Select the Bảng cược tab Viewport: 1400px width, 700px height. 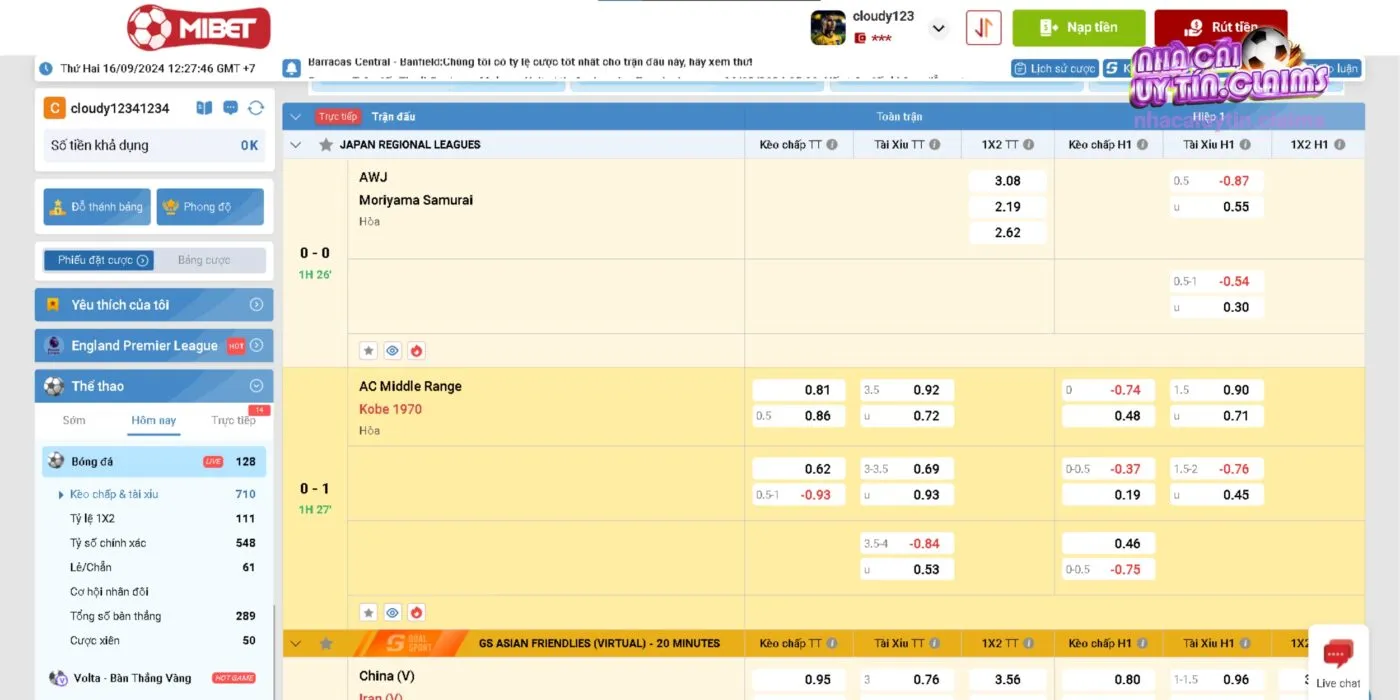(204, 260)
